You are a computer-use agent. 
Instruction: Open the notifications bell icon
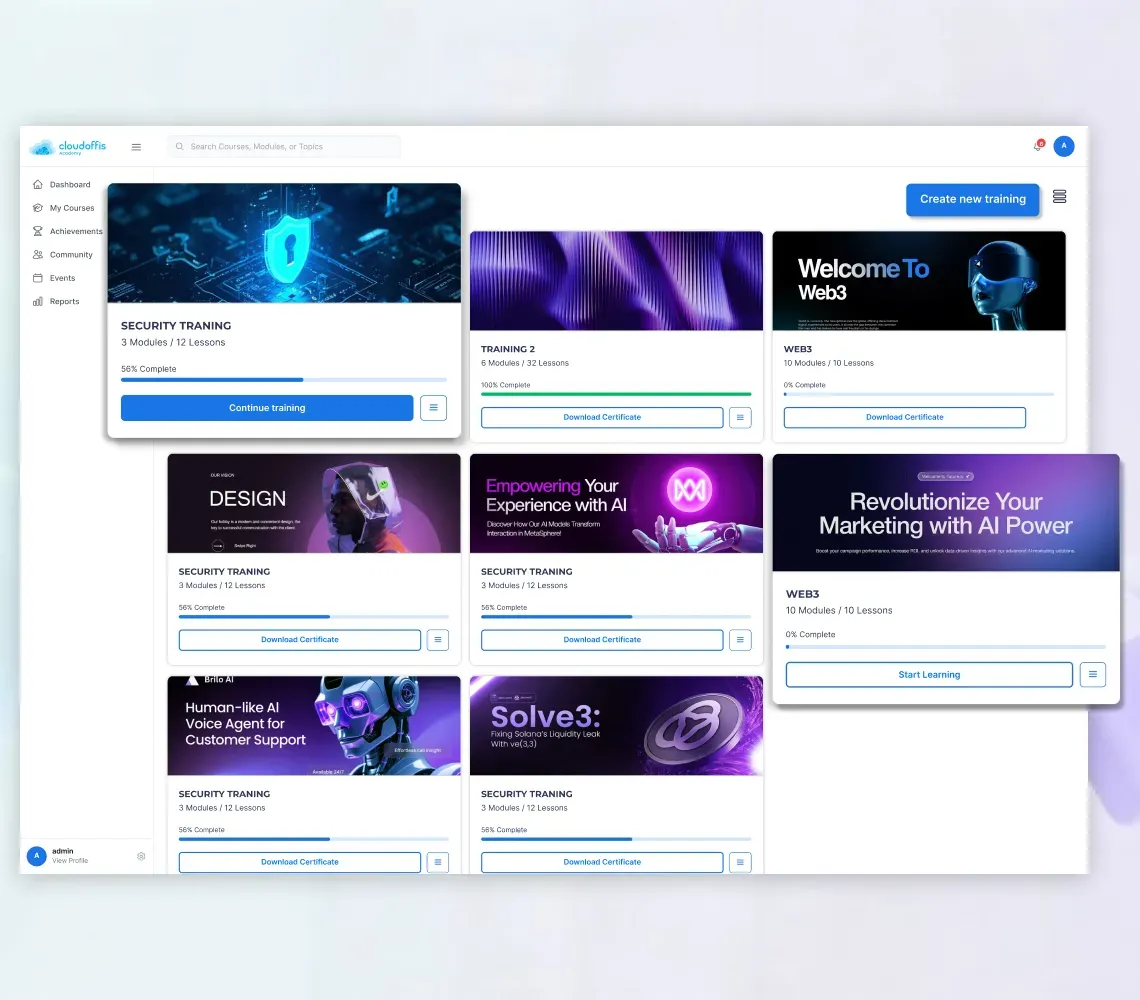(x=1038, y=146)
